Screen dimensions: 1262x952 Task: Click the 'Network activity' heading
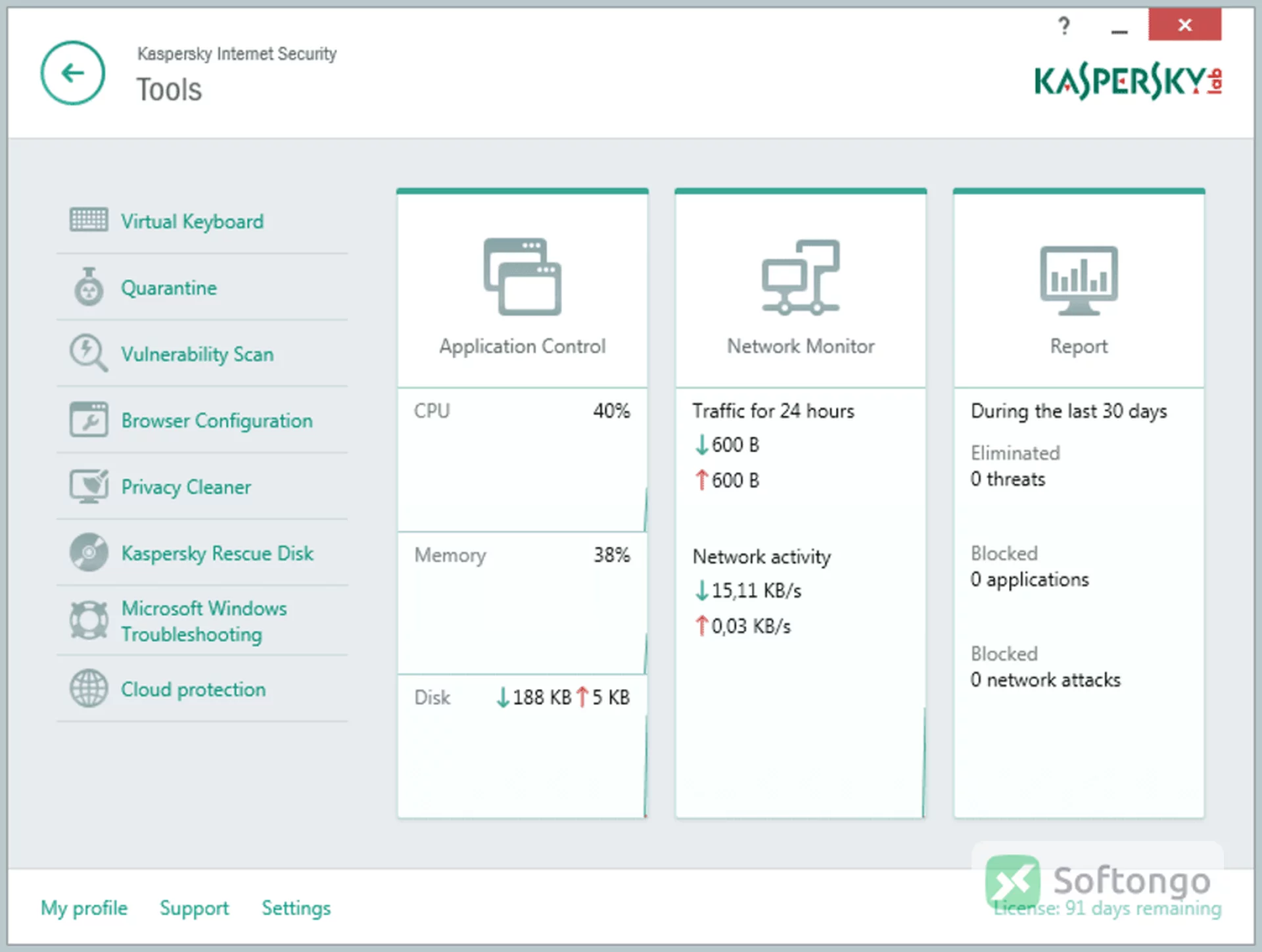tap(762, 557)
